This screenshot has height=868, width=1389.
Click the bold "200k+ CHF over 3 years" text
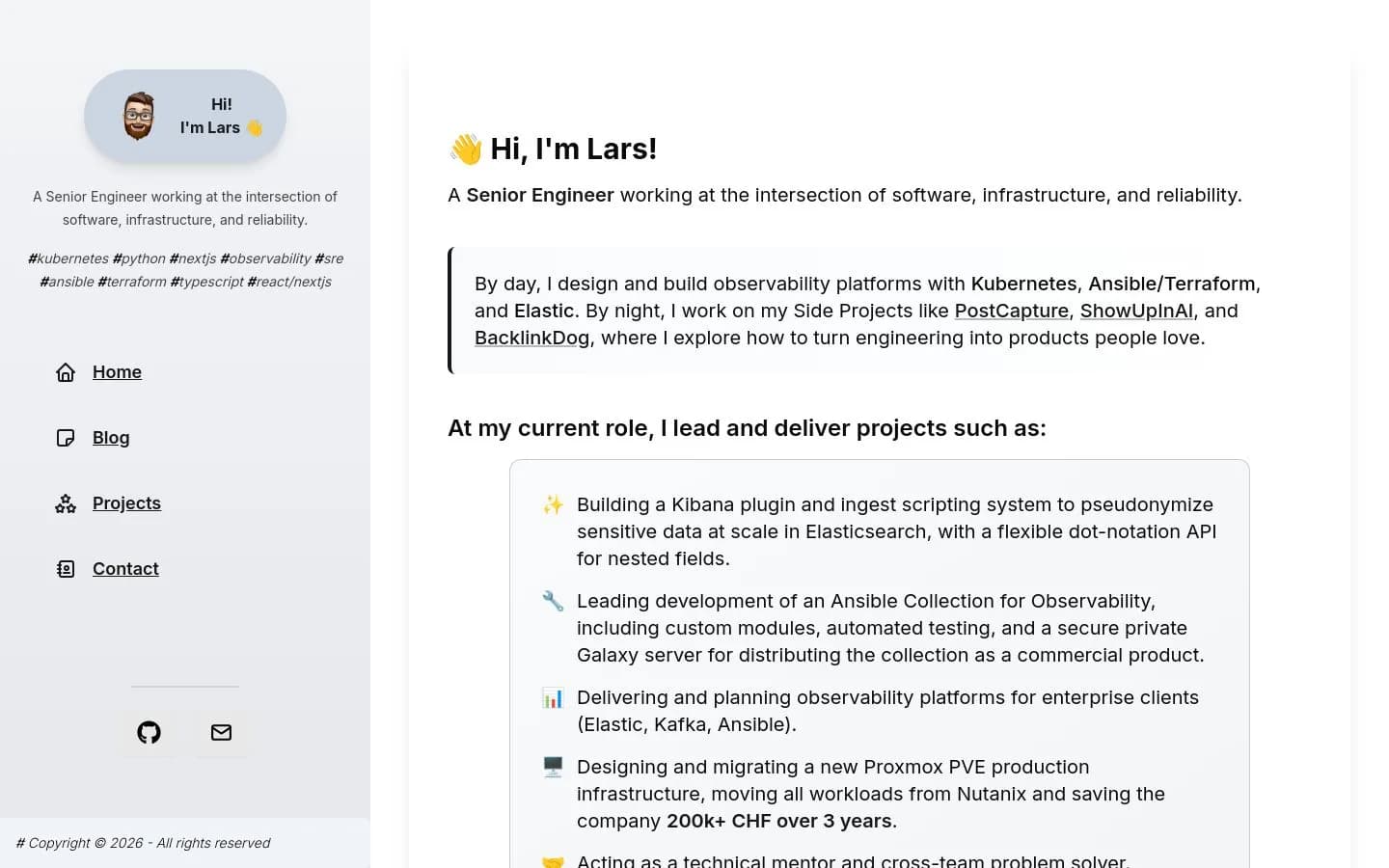pos(779,821)
